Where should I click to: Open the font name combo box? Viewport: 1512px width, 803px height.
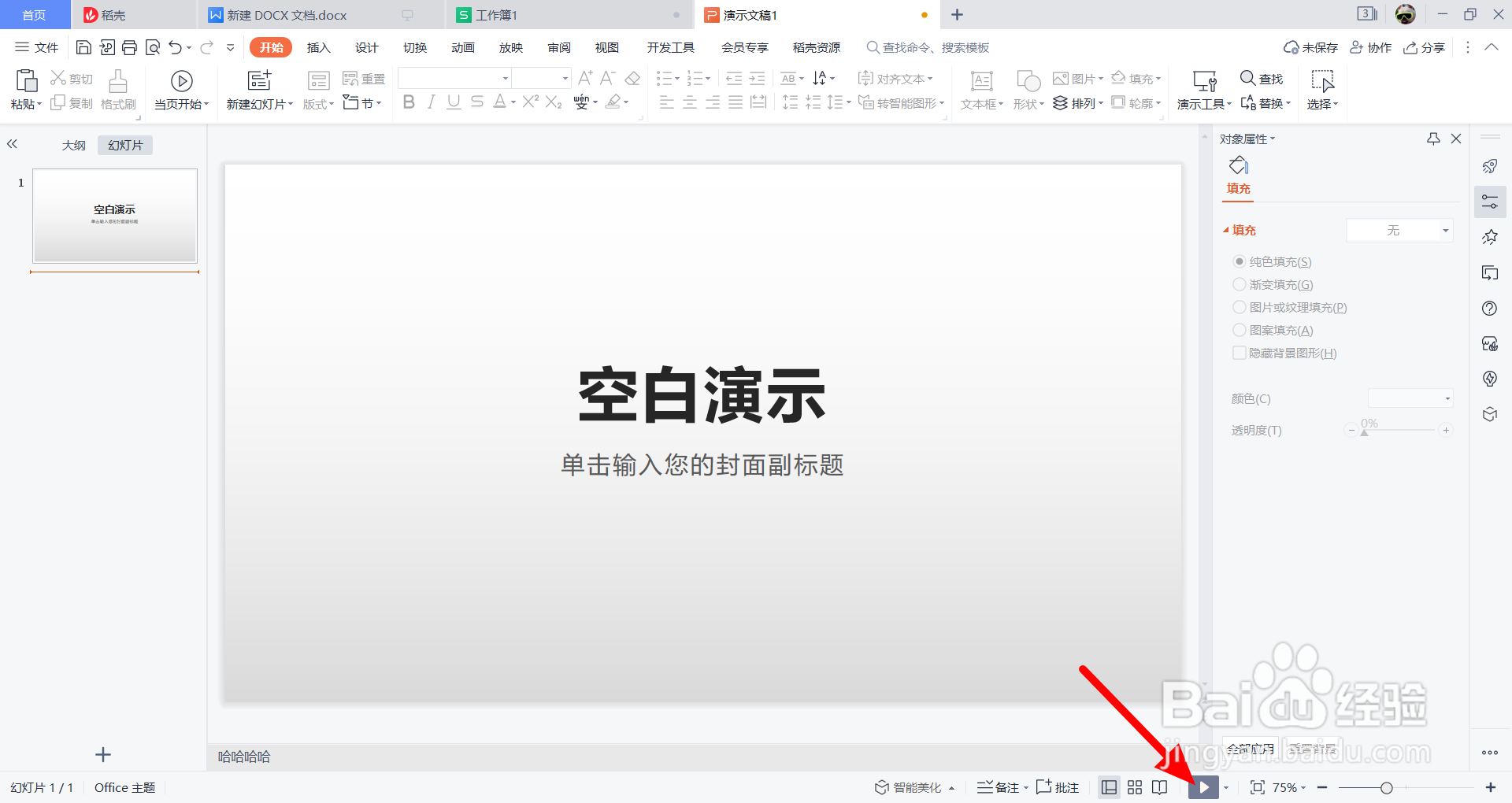(454, 78)
